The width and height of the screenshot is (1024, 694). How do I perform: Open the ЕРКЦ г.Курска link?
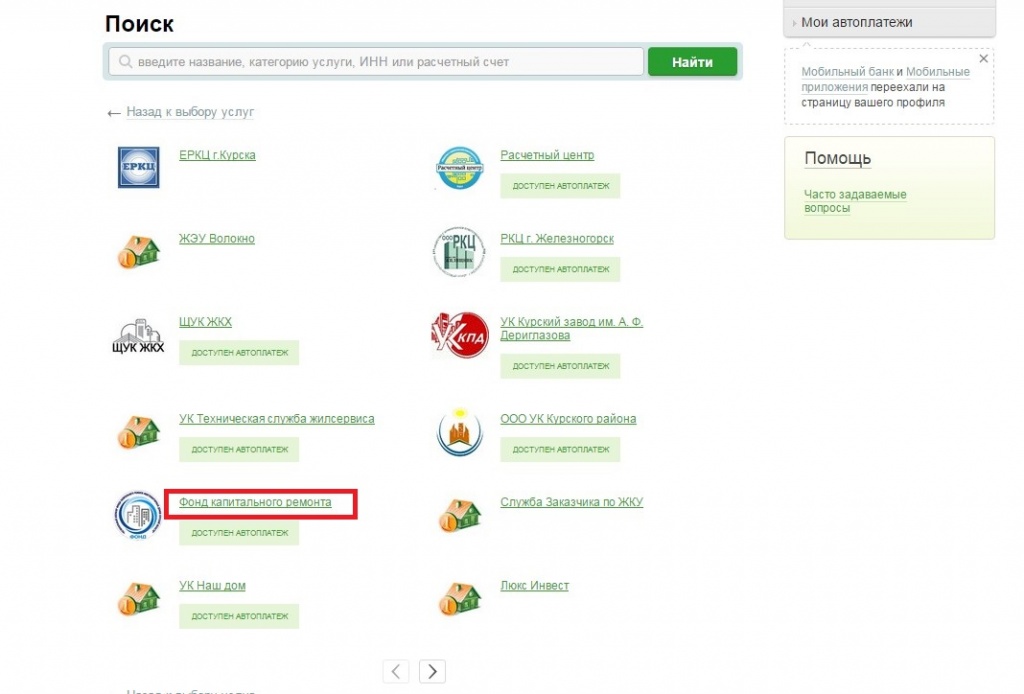(217, 155)
